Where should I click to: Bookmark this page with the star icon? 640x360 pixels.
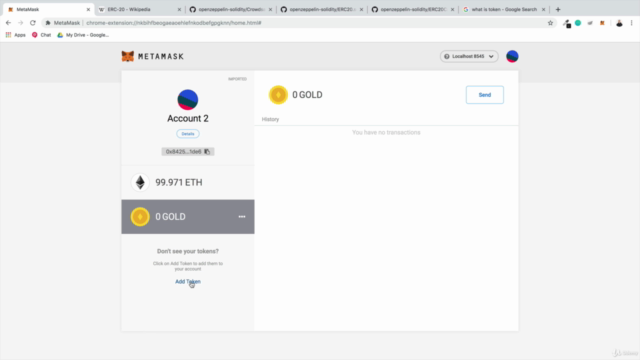[x=550, y=23]
